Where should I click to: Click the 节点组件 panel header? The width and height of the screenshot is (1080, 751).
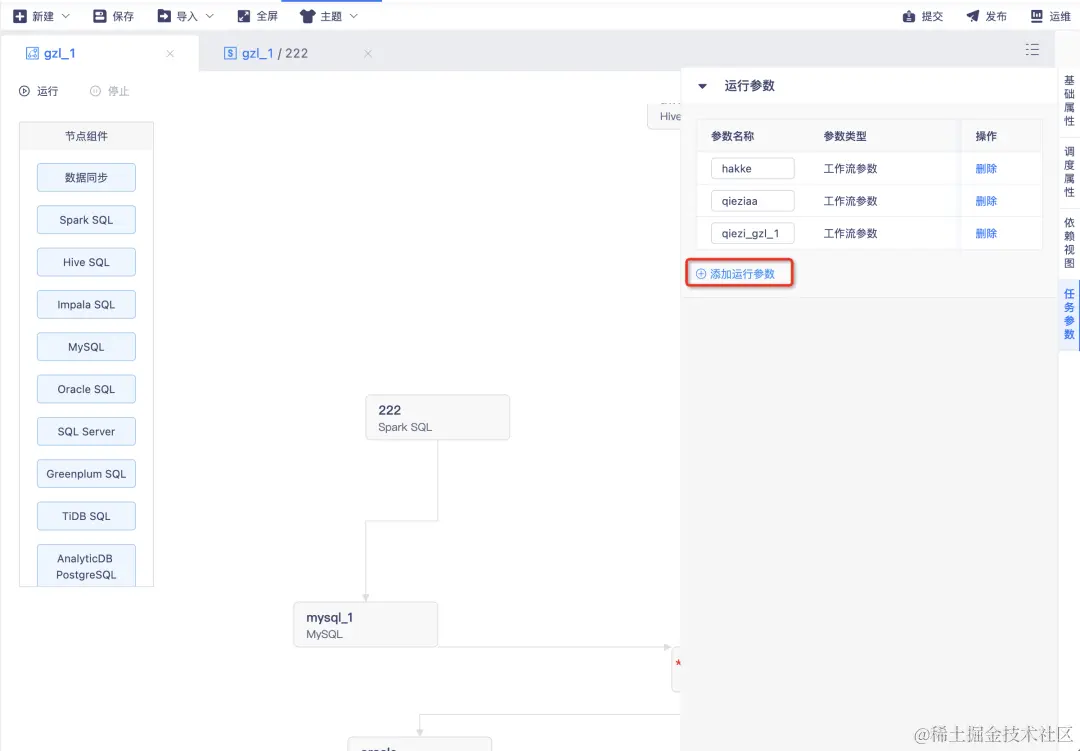(x=86, y=136)
